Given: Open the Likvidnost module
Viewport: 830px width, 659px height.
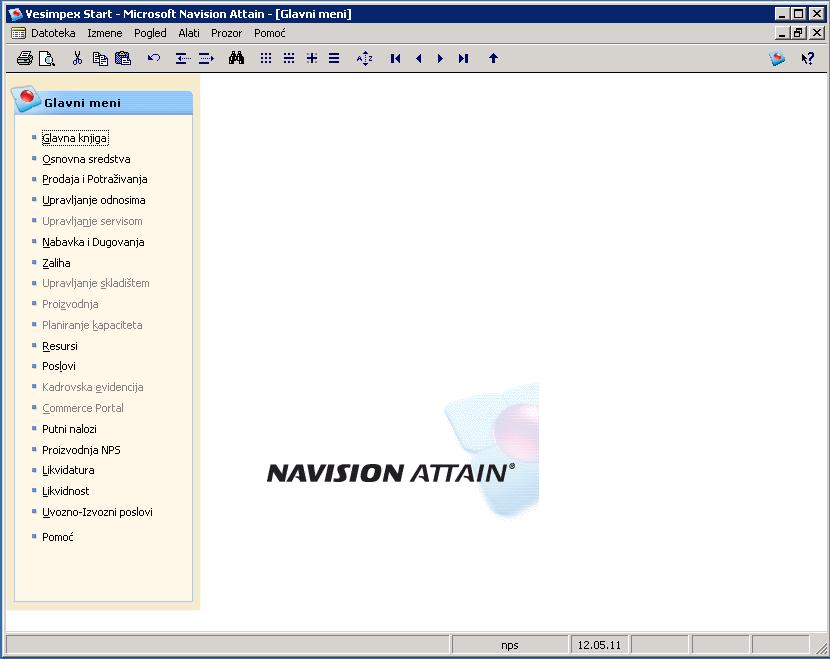Looking at the screenshot, I should [x=66, y=491].
